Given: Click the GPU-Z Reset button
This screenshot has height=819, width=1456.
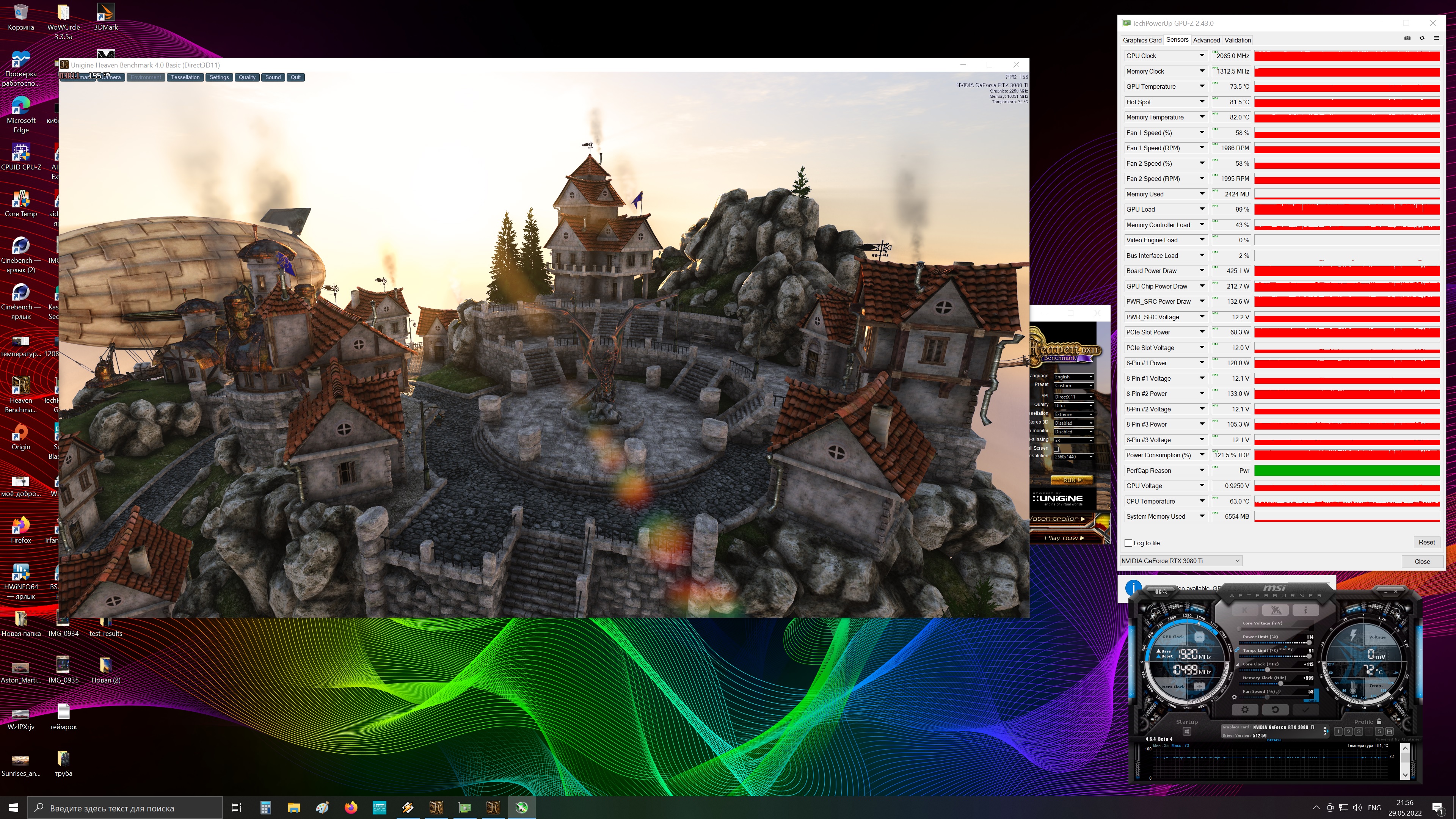Looking at the screenshot, I should click(x=1426, y=543).
